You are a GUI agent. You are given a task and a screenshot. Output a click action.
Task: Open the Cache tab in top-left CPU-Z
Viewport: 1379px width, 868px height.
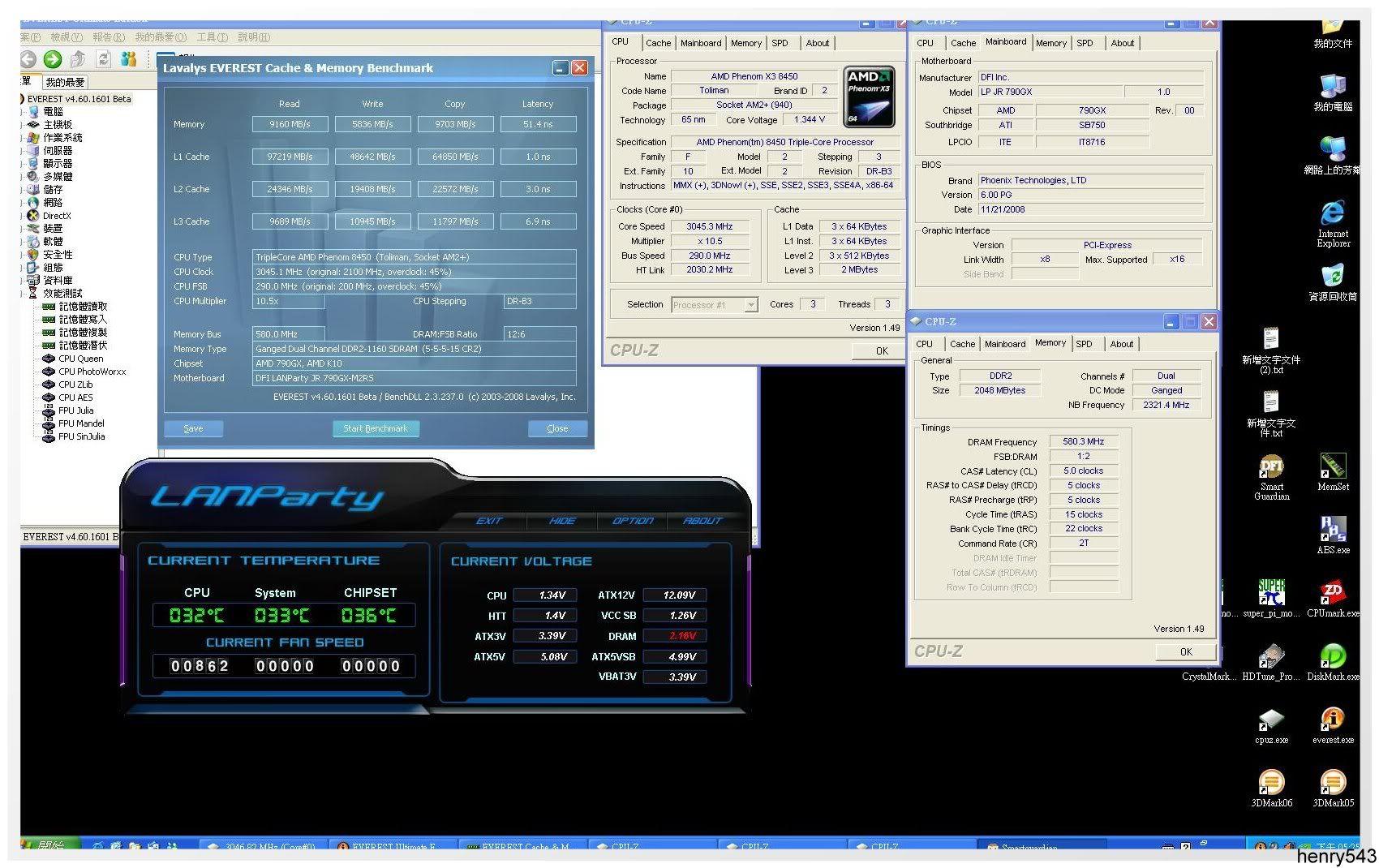pos(658,43)
